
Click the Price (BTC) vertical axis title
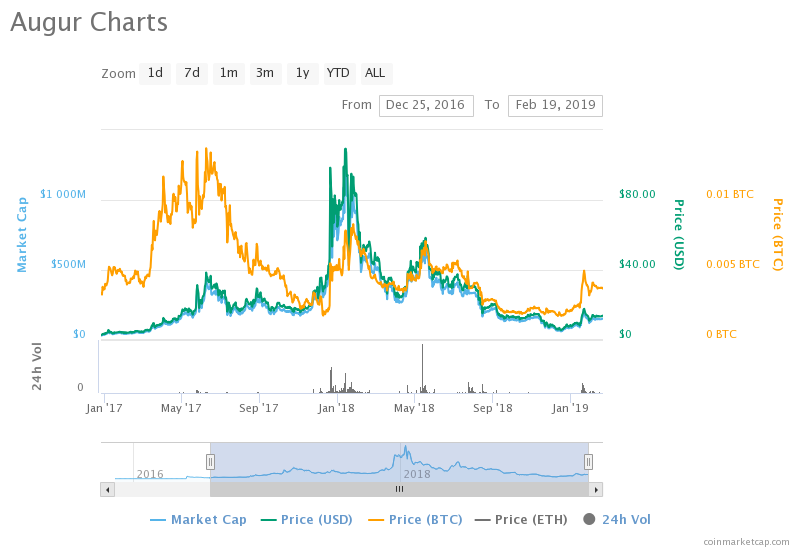click(x=778, y=235)
